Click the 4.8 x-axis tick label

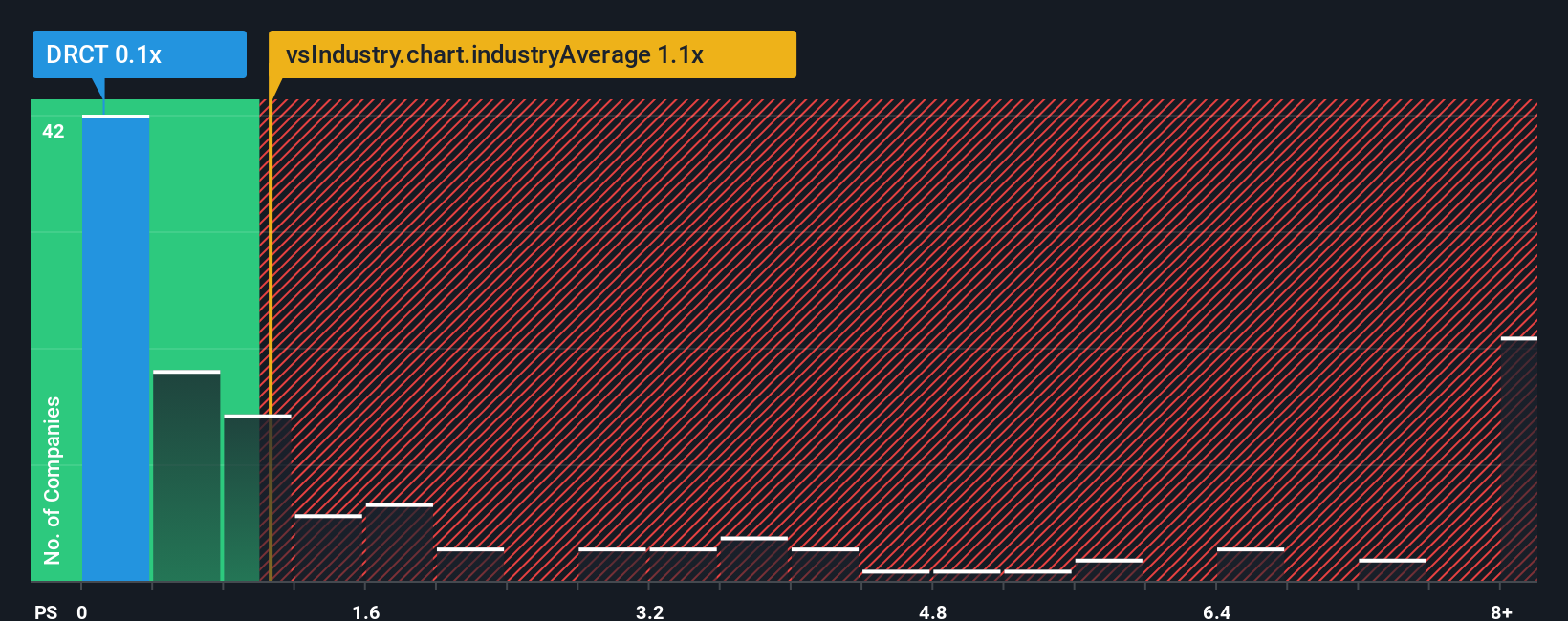(933, 611)
